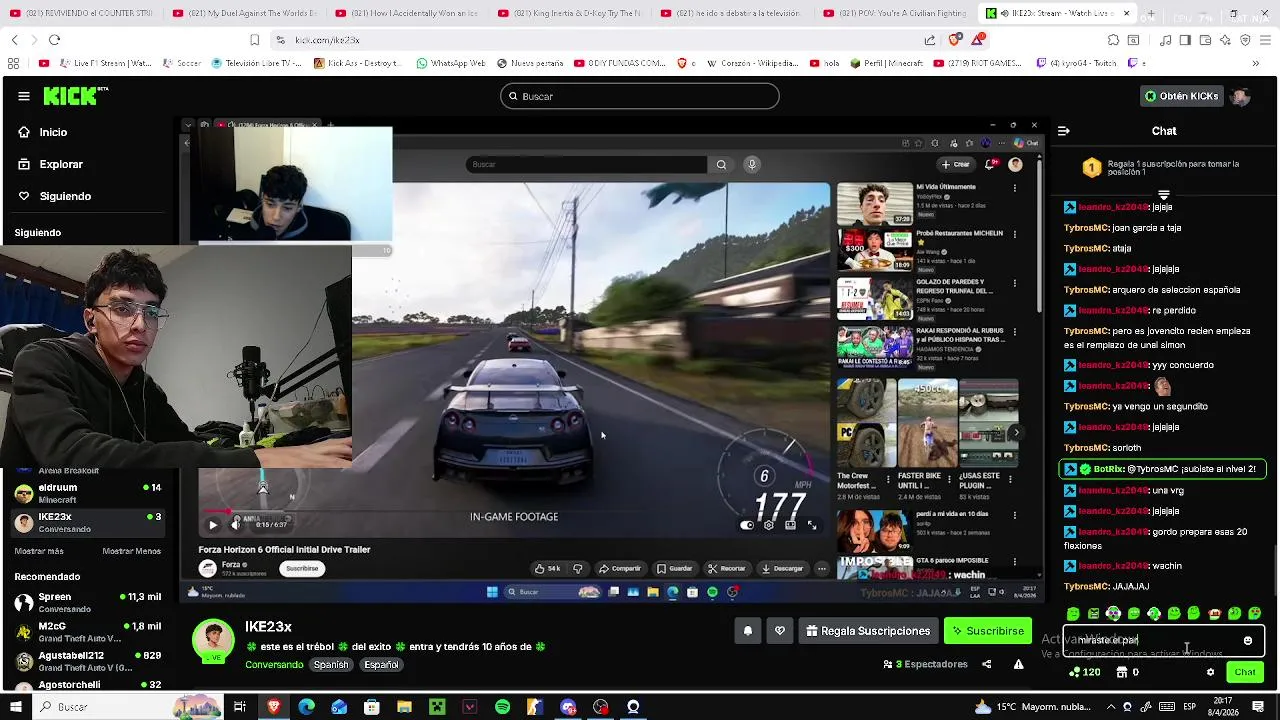The width and height of the screenshot is (1280, 720).
Task: Open the WhatsApp Web bookmark
Action: pos(451,63)
